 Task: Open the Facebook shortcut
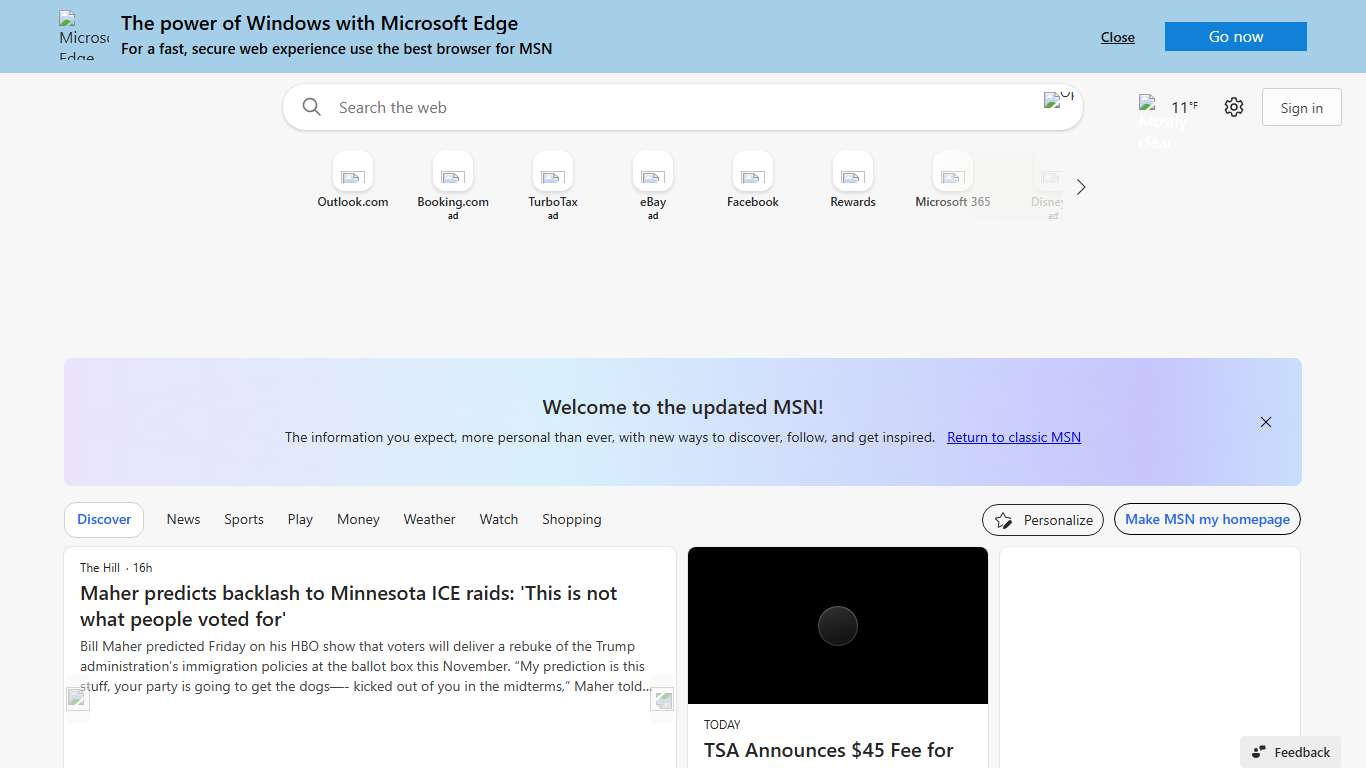point(752,180)
